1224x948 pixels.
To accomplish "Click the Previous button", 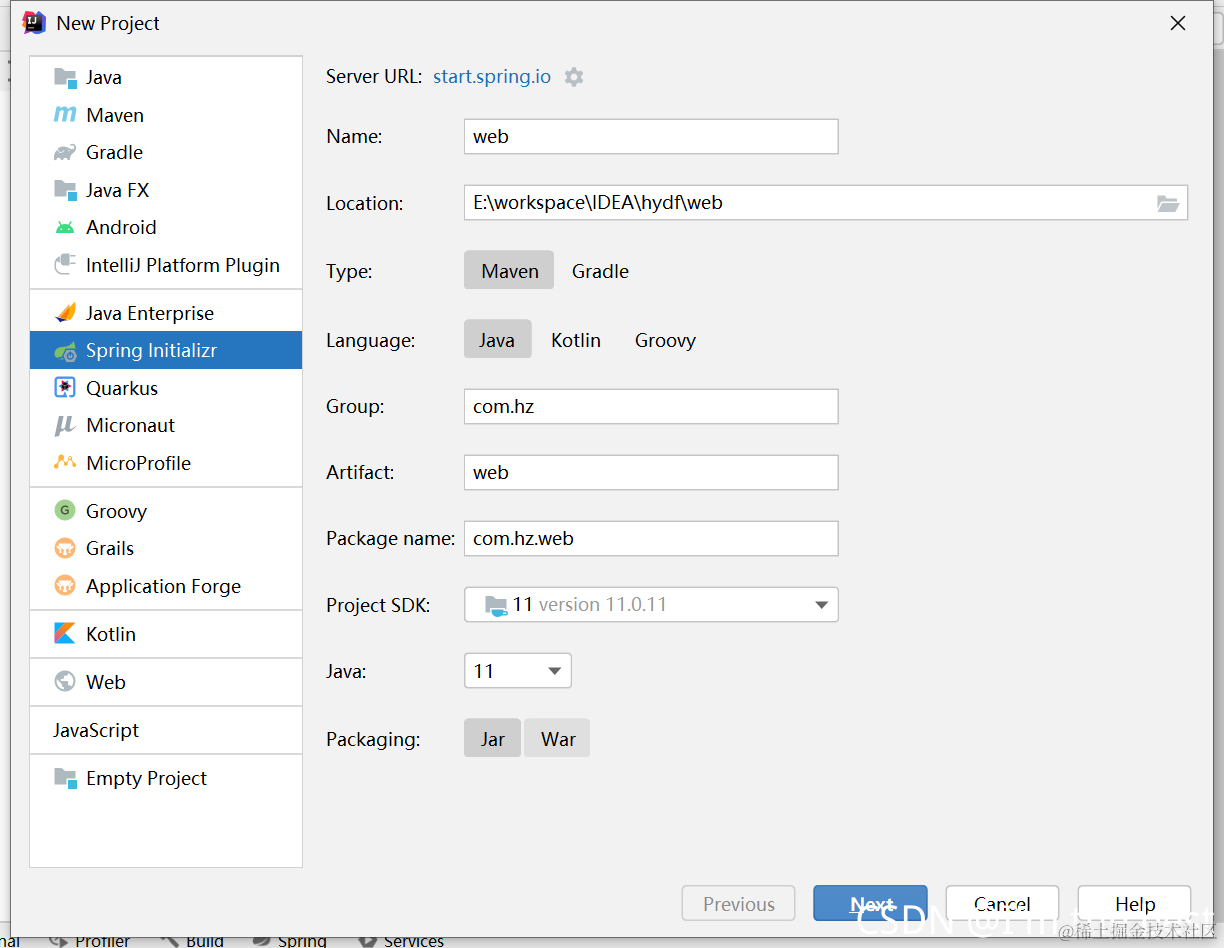I will click(x=739, y=904).
